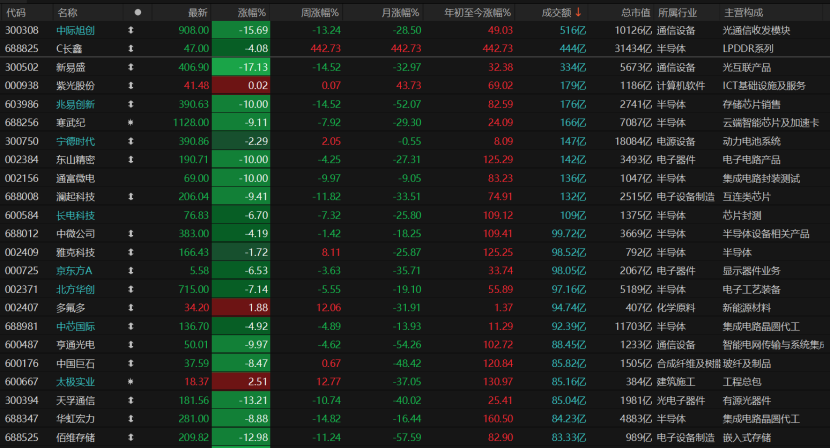Click the marker icon in 亨通光电 row

pos(131,345)
